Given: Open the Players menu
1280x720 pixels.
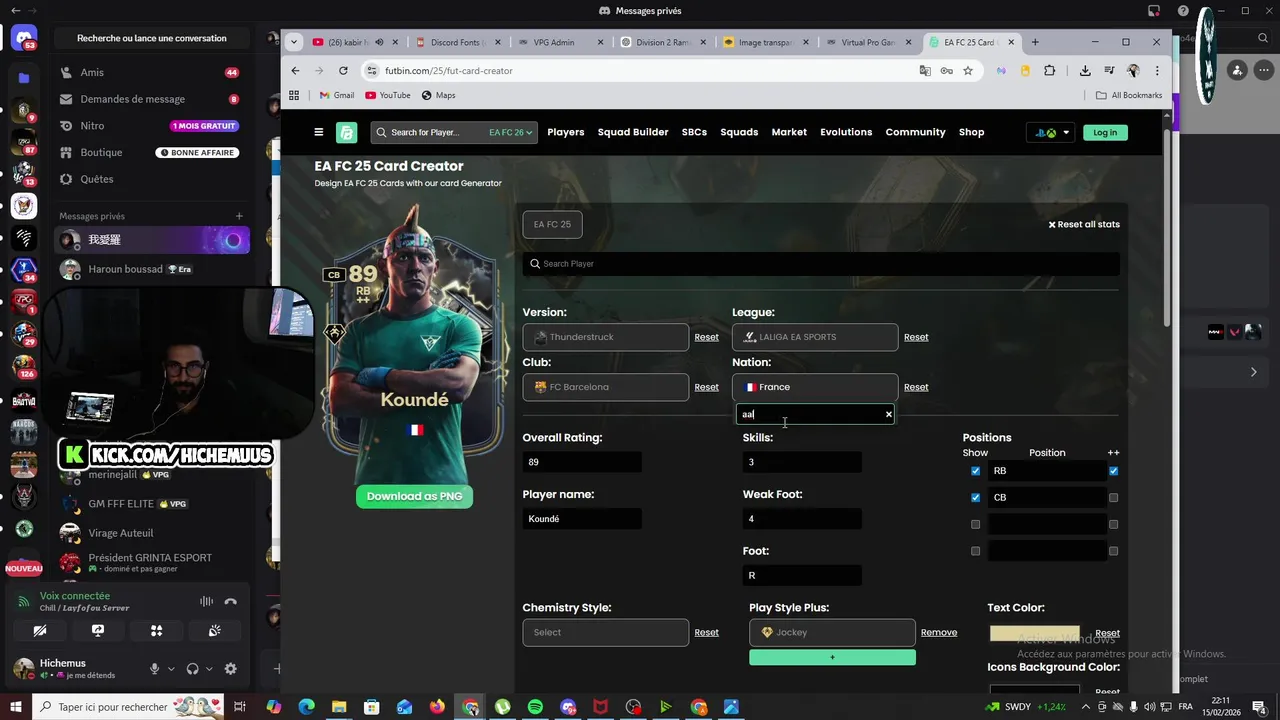Looking at the screenshot, I should pyautogui.click(x=565, y=132).
